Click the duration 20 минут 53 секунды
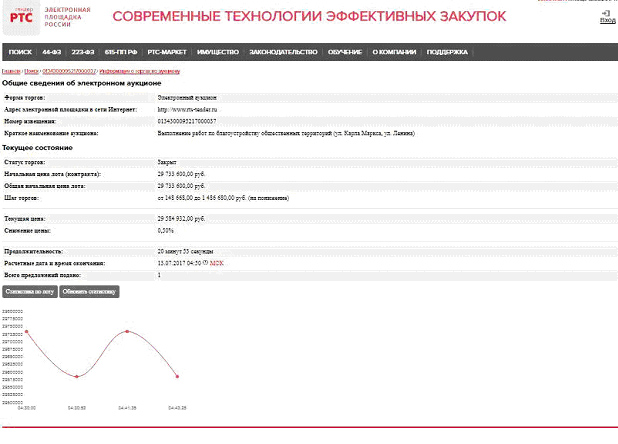The width and height of the screenshot is (618, 444). pyautogui.click(x=185, y=251)
